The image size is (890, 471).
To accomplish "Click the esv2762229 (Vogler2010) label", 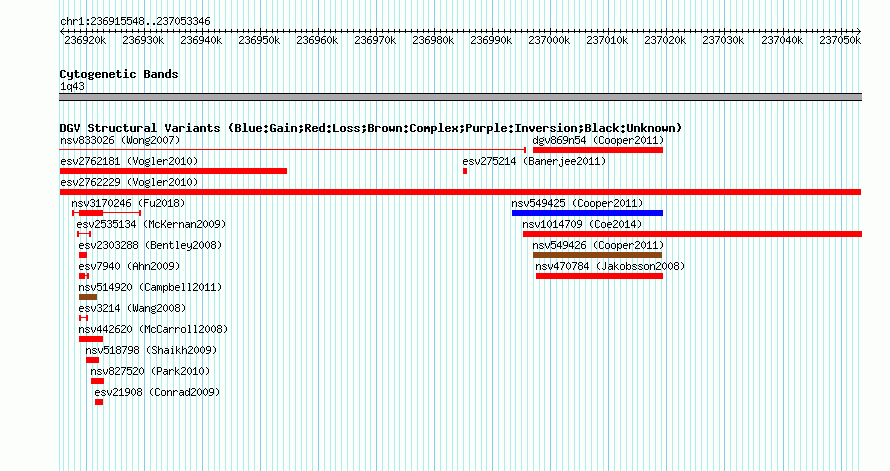I will tap(129, 182).
